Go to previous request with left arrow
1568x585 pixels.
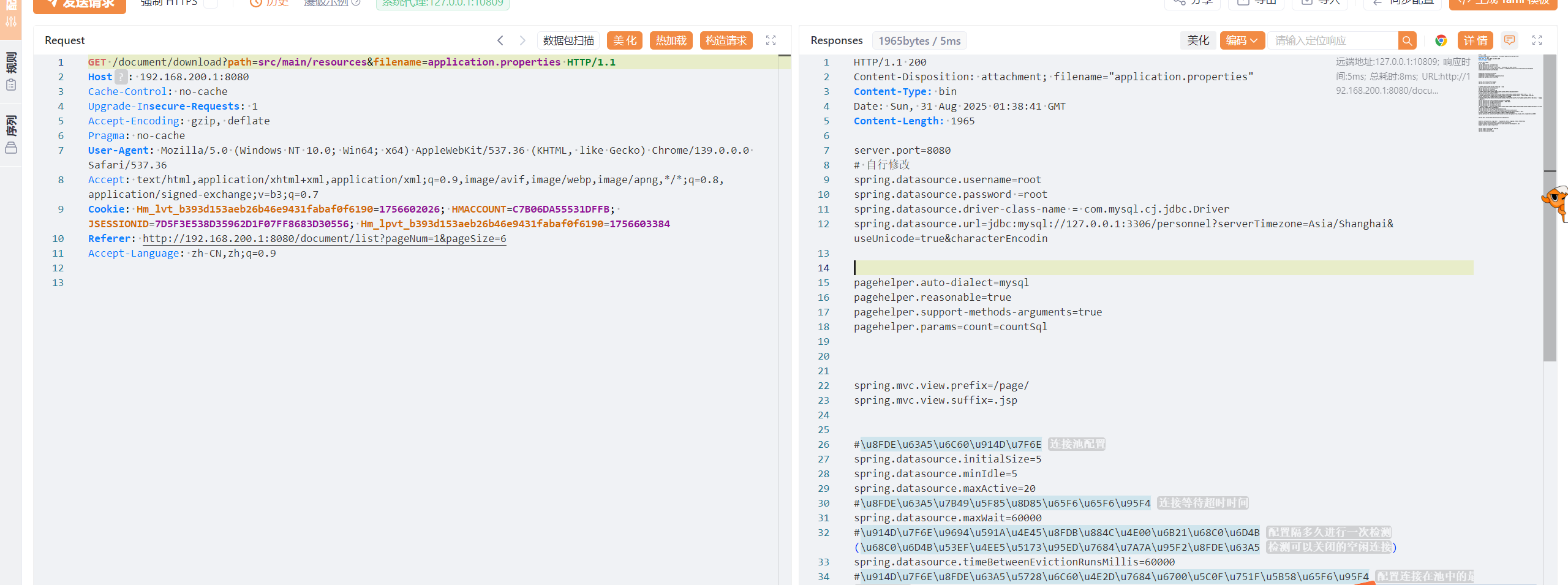pyautogui.click(x=500, y=40)
